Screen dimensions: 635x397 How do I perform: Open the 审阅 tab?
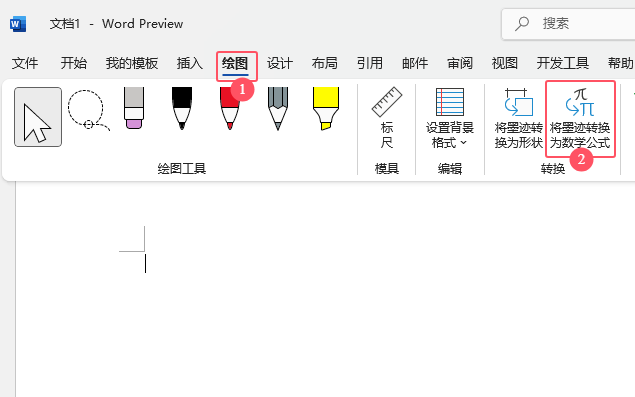[460, 63]
